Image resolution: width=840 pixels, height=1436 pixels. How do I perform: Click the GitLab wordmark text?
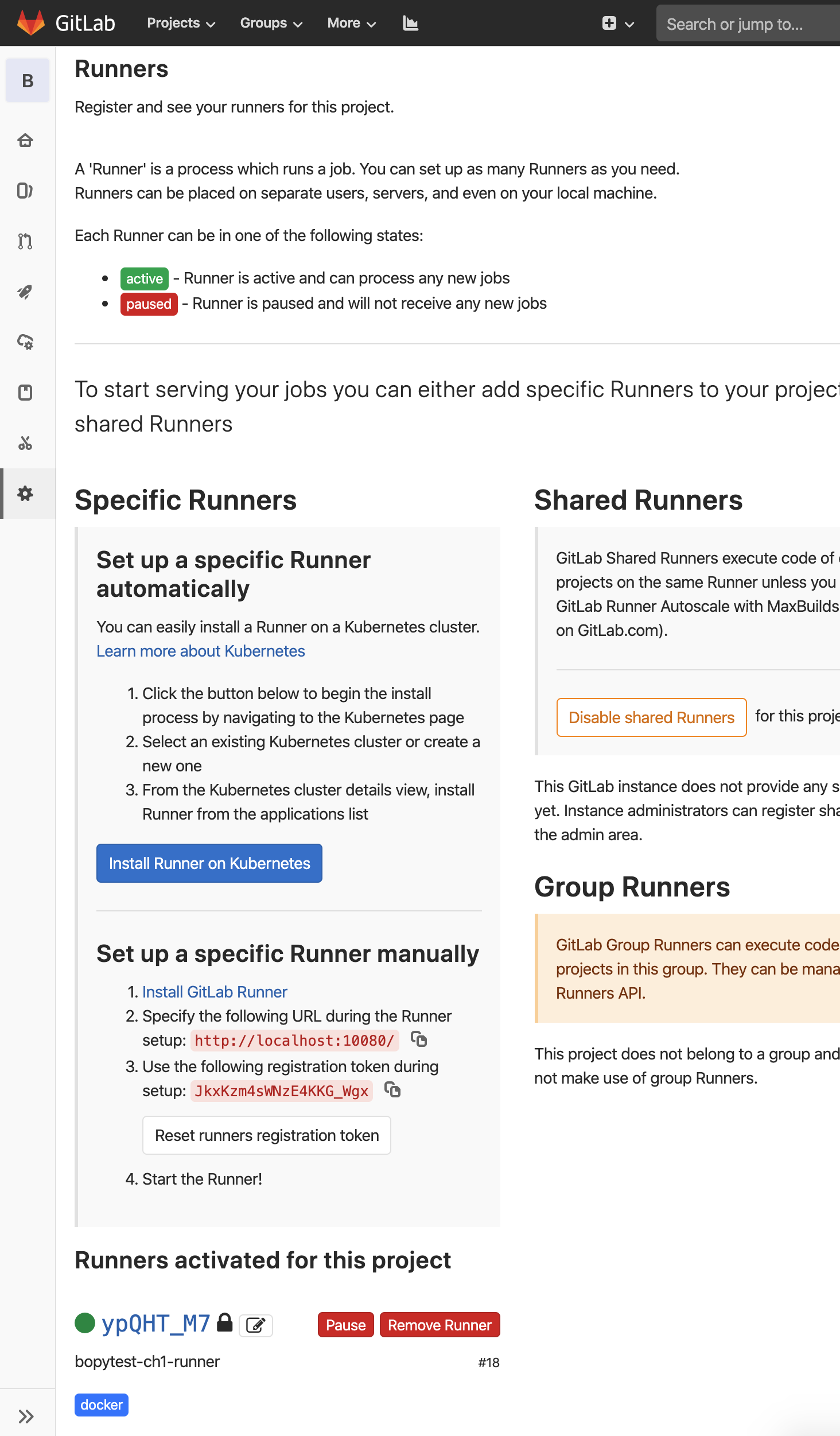[x=85, y=23]
